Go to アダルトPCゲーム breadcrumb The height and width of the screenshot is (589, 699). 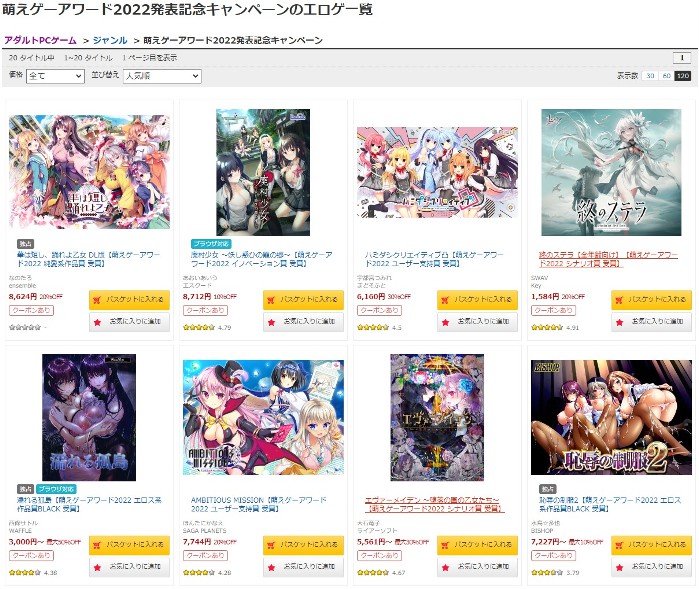tap(40, 40)
